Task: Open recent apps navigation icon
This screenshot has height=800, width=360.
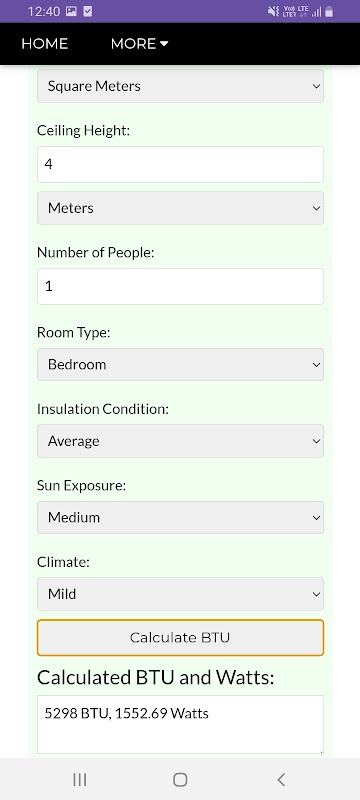Action: pyautogui.click(x=80, y=779)
